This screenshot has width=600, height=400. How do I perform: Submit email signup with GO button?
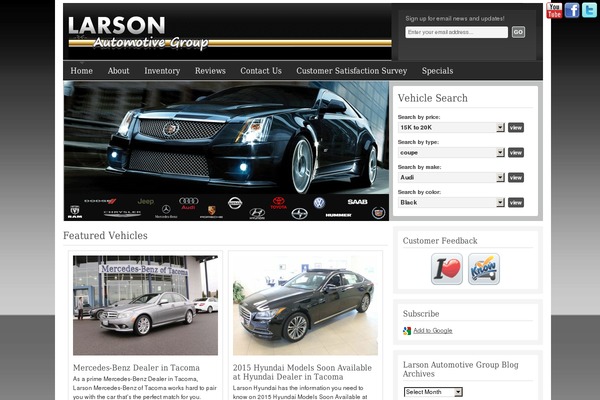(518, 32)
